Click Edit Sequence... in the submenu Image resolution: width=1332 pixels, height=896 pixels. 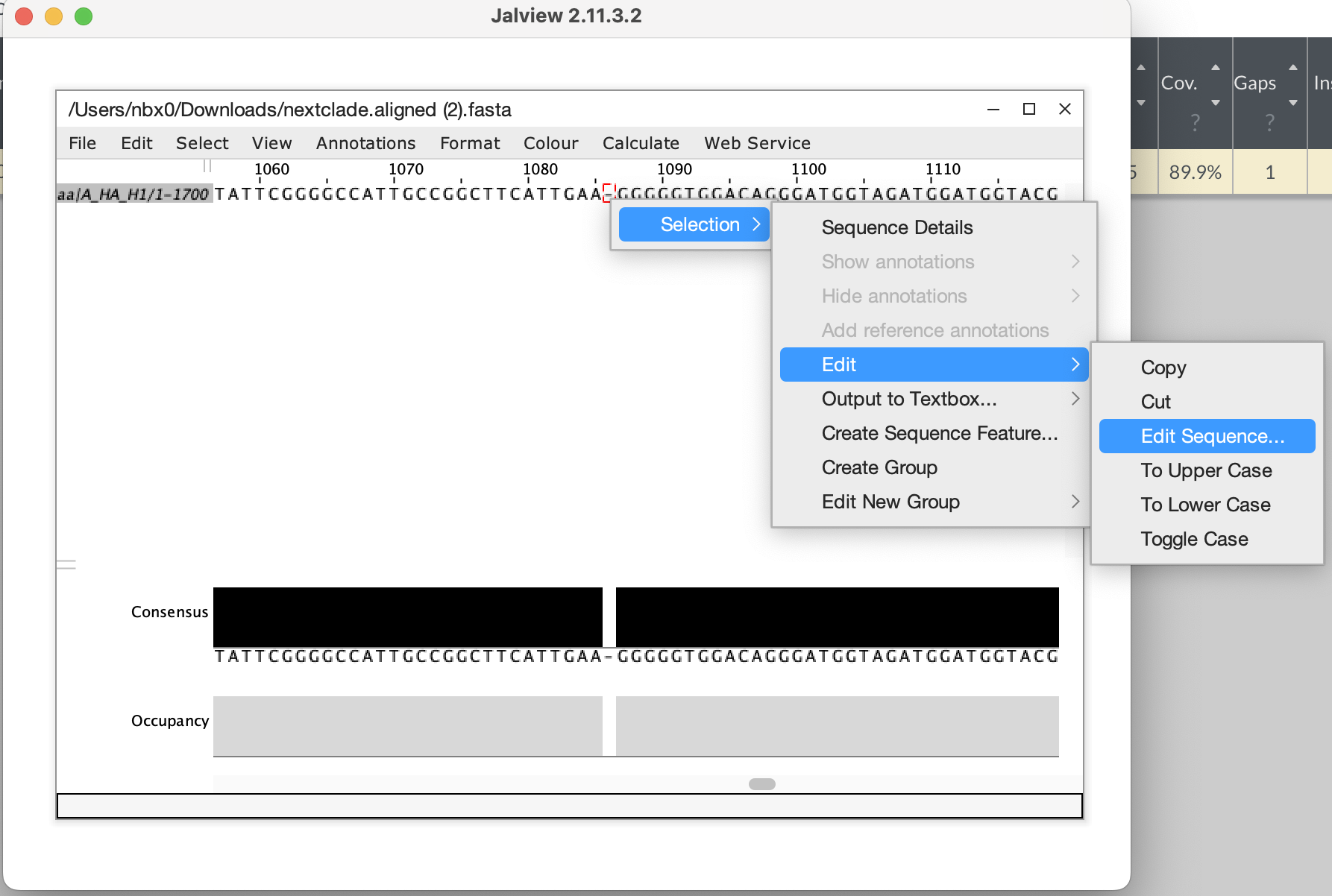click(1212, 436)
